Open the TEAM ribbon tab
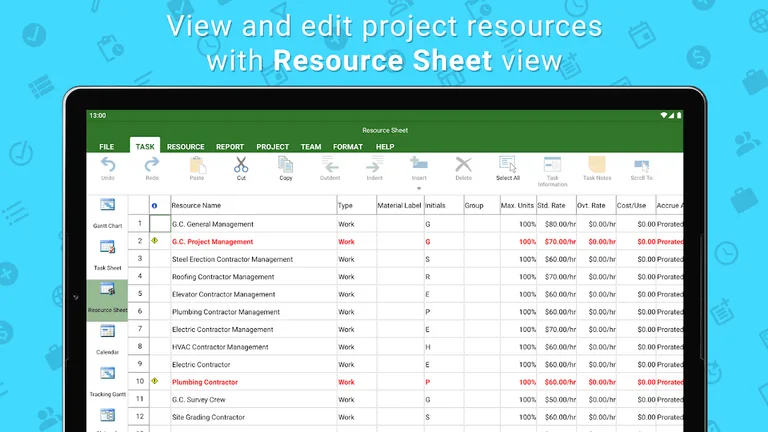 pos(311,146)
